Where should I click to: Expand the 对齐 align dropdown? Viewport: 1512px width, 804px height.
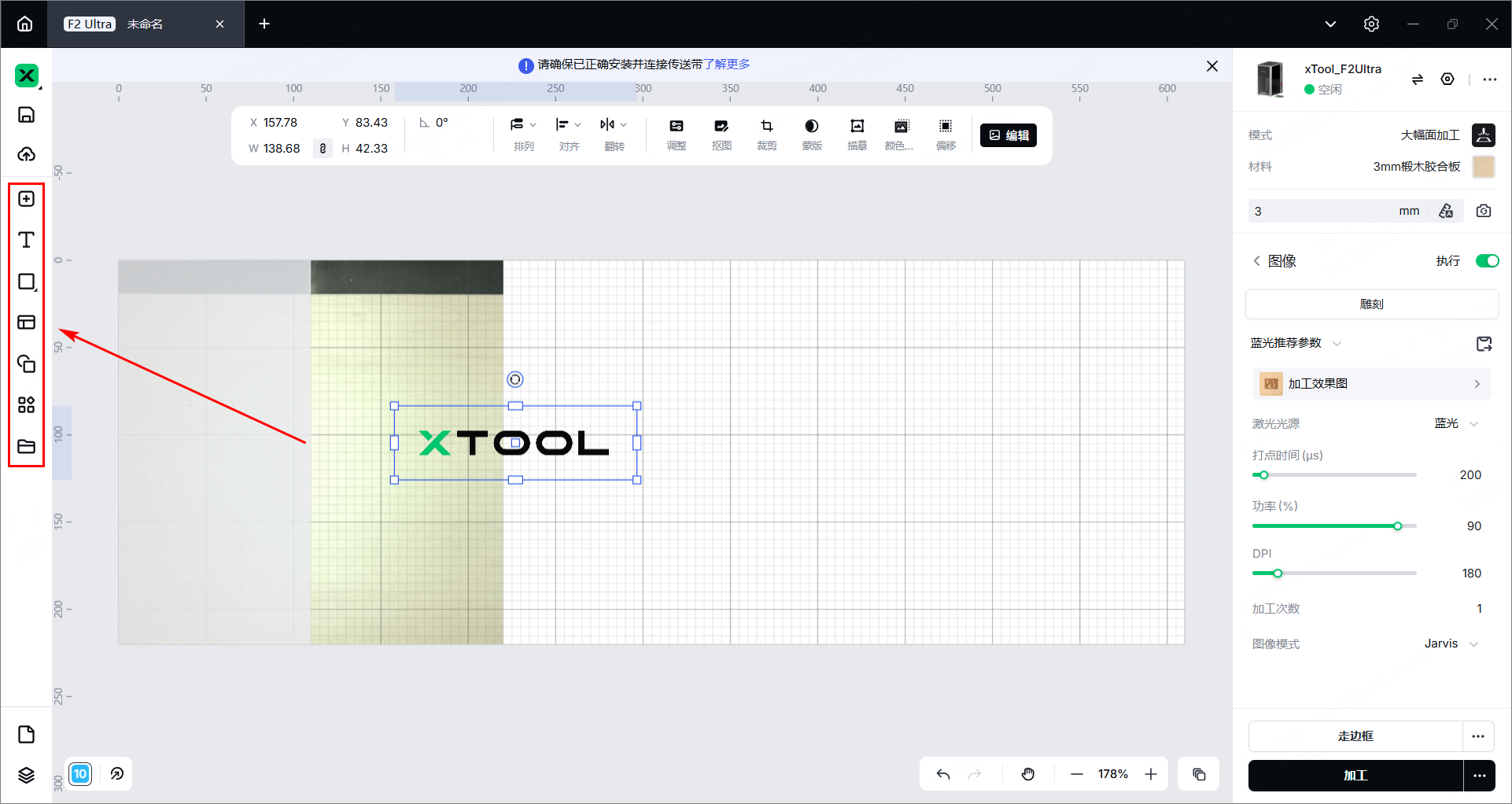coord(568,125)
